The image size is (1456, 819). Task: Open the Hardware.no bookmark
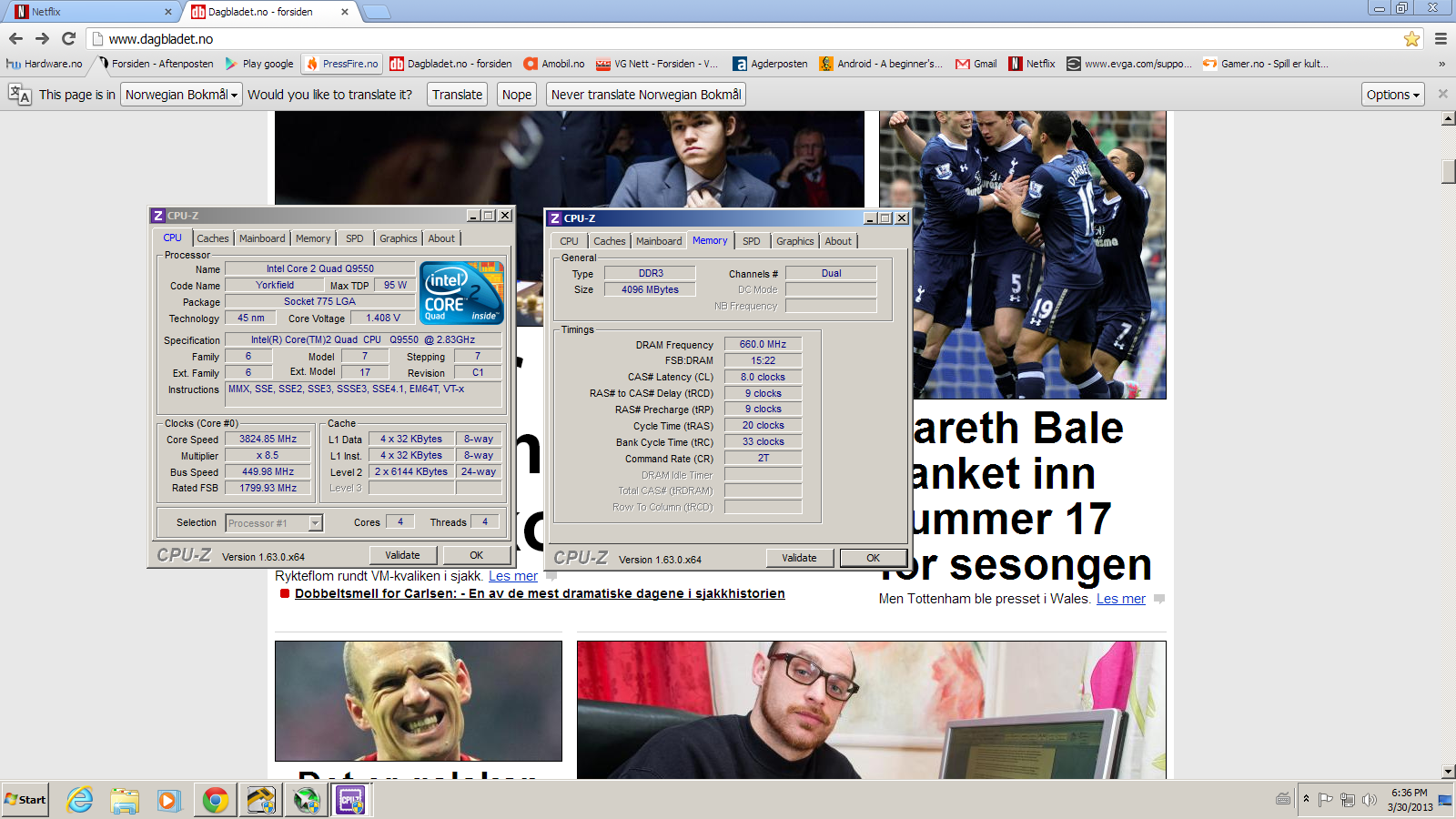(x=44, y=64)
